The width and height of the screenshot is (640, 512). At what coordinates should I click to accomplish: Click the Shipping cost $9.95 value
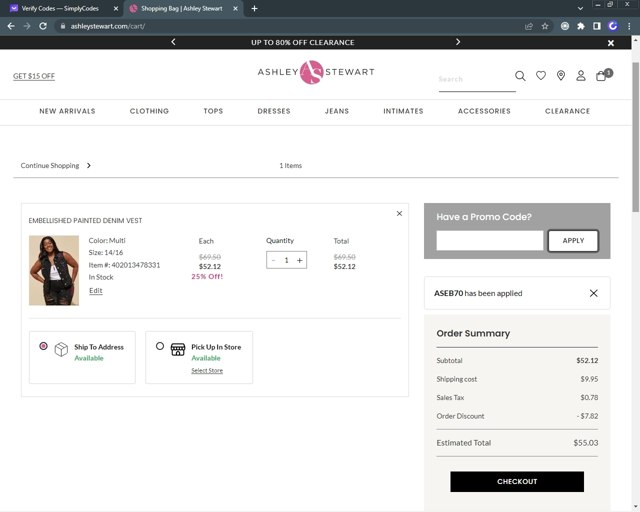point(589,379)
